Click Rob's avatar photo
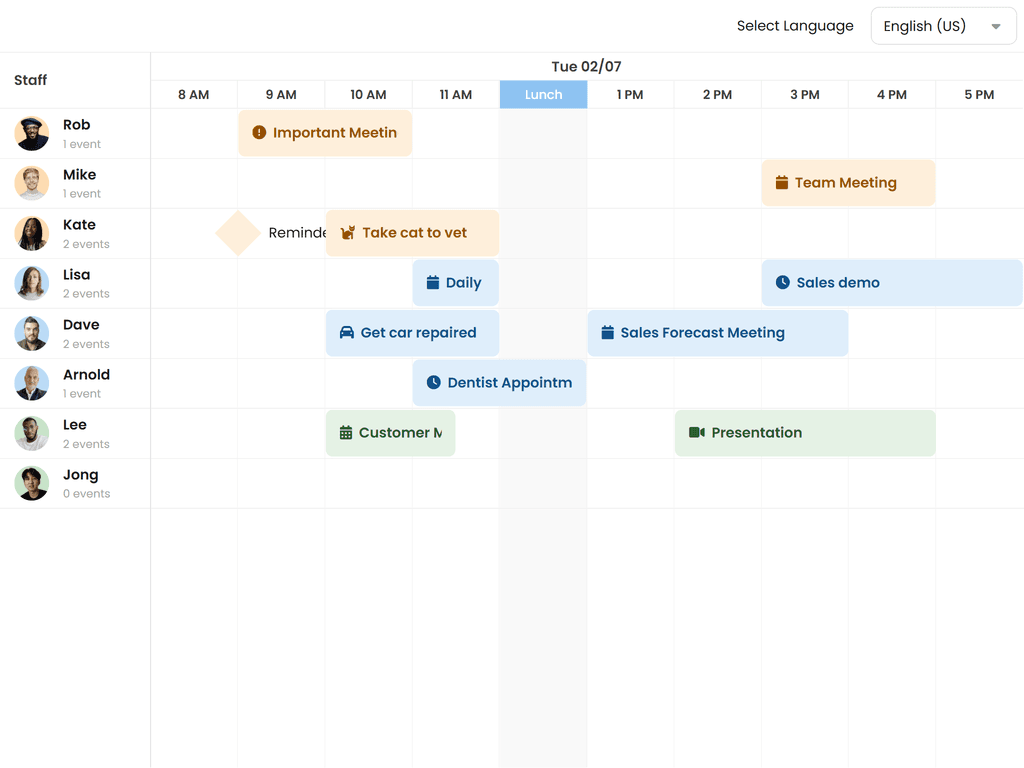This screenshot has width=1024, height=768. click(x=32, y=133)
